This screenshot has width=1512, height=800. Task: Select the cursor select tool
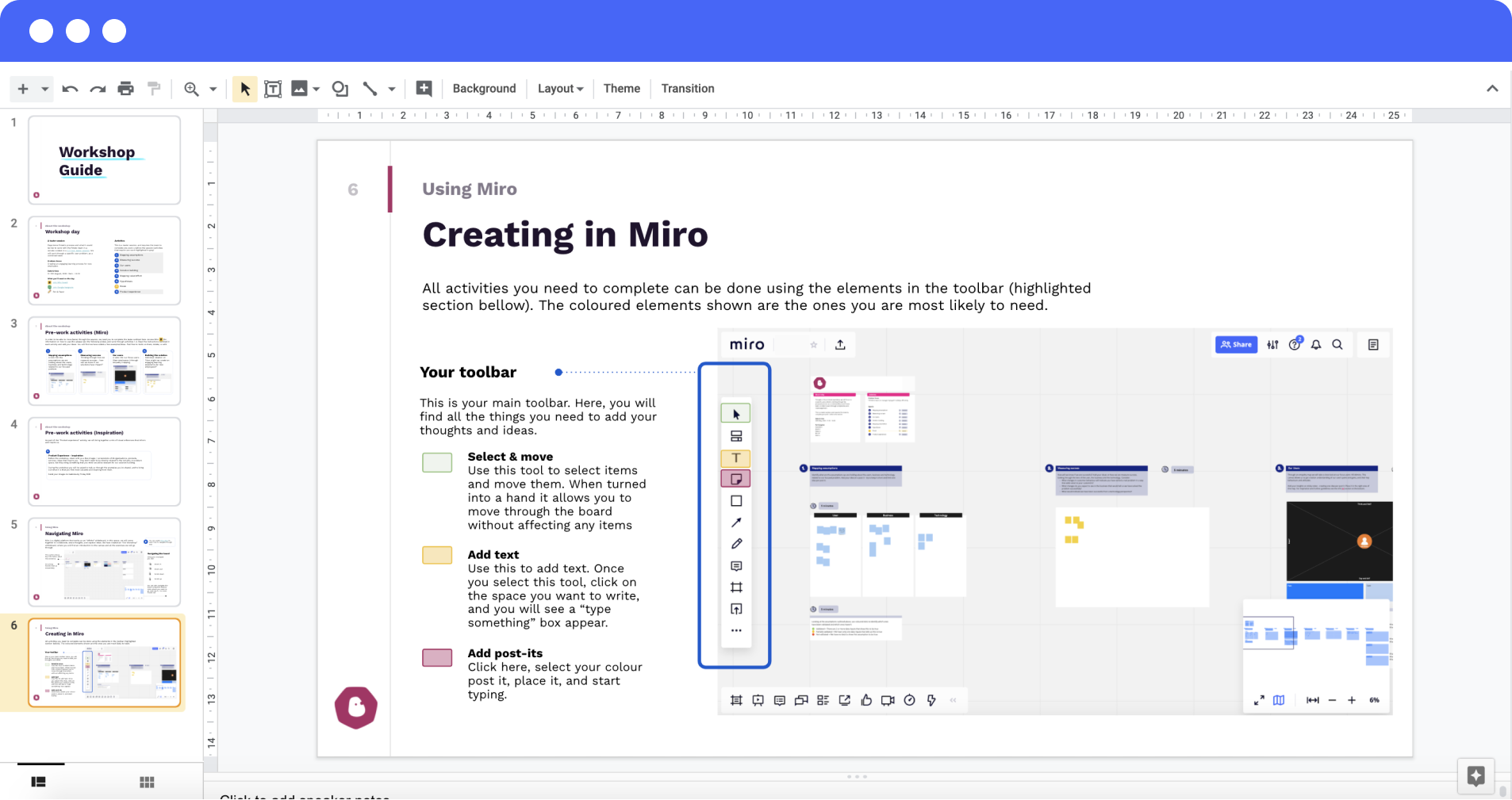[245, 89]
